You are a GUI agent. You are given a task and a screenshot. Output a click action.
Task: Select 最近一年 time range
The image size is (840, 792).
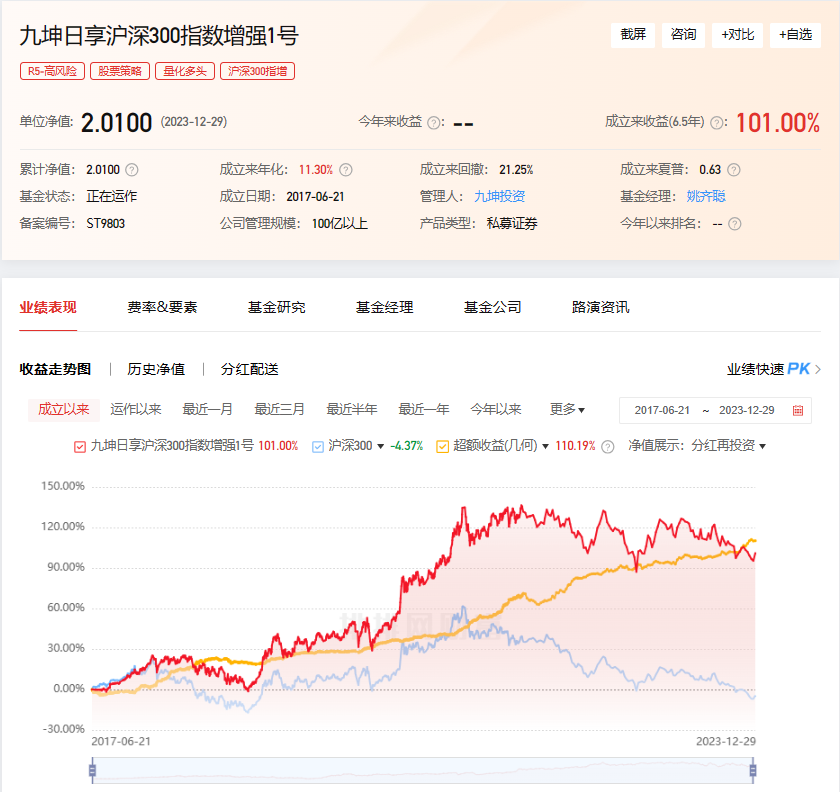point(424,410)
